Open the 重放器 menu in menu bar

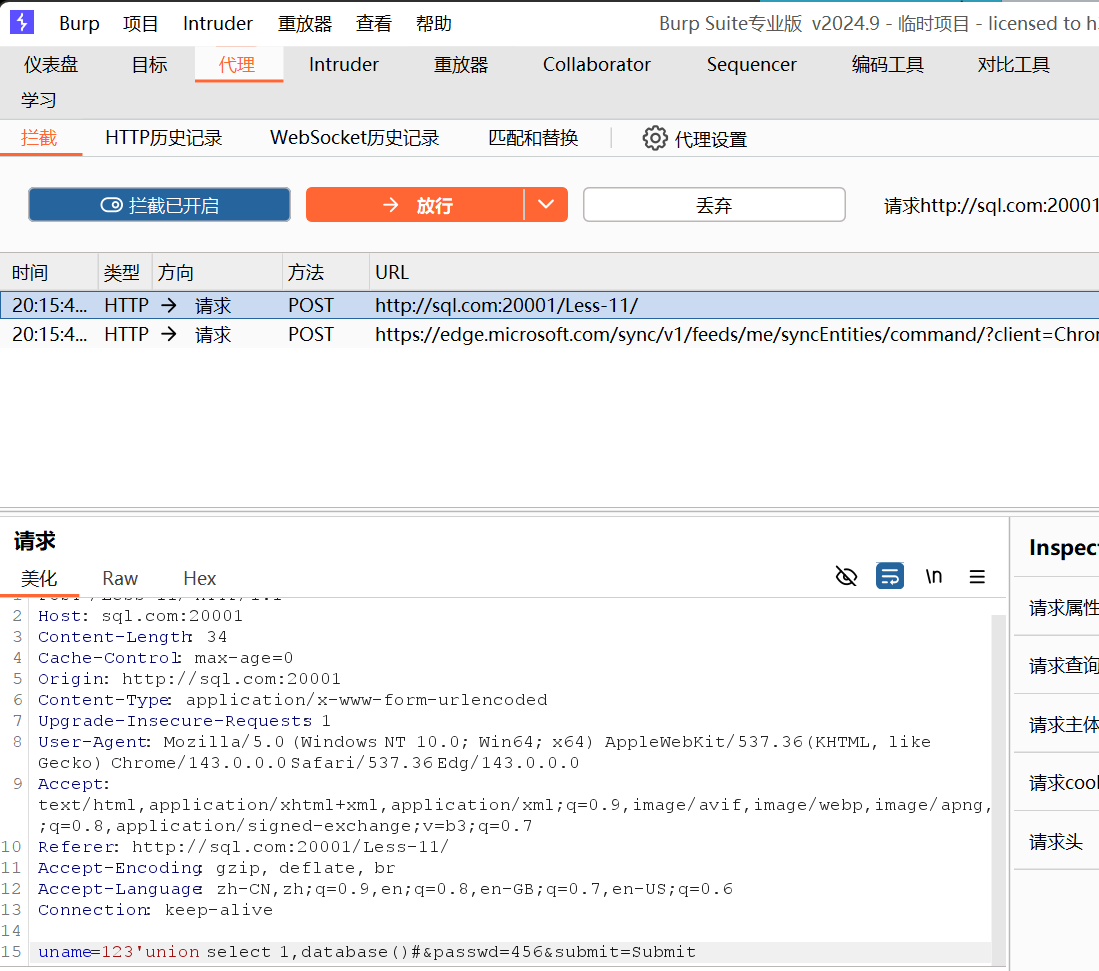(305, 23)
